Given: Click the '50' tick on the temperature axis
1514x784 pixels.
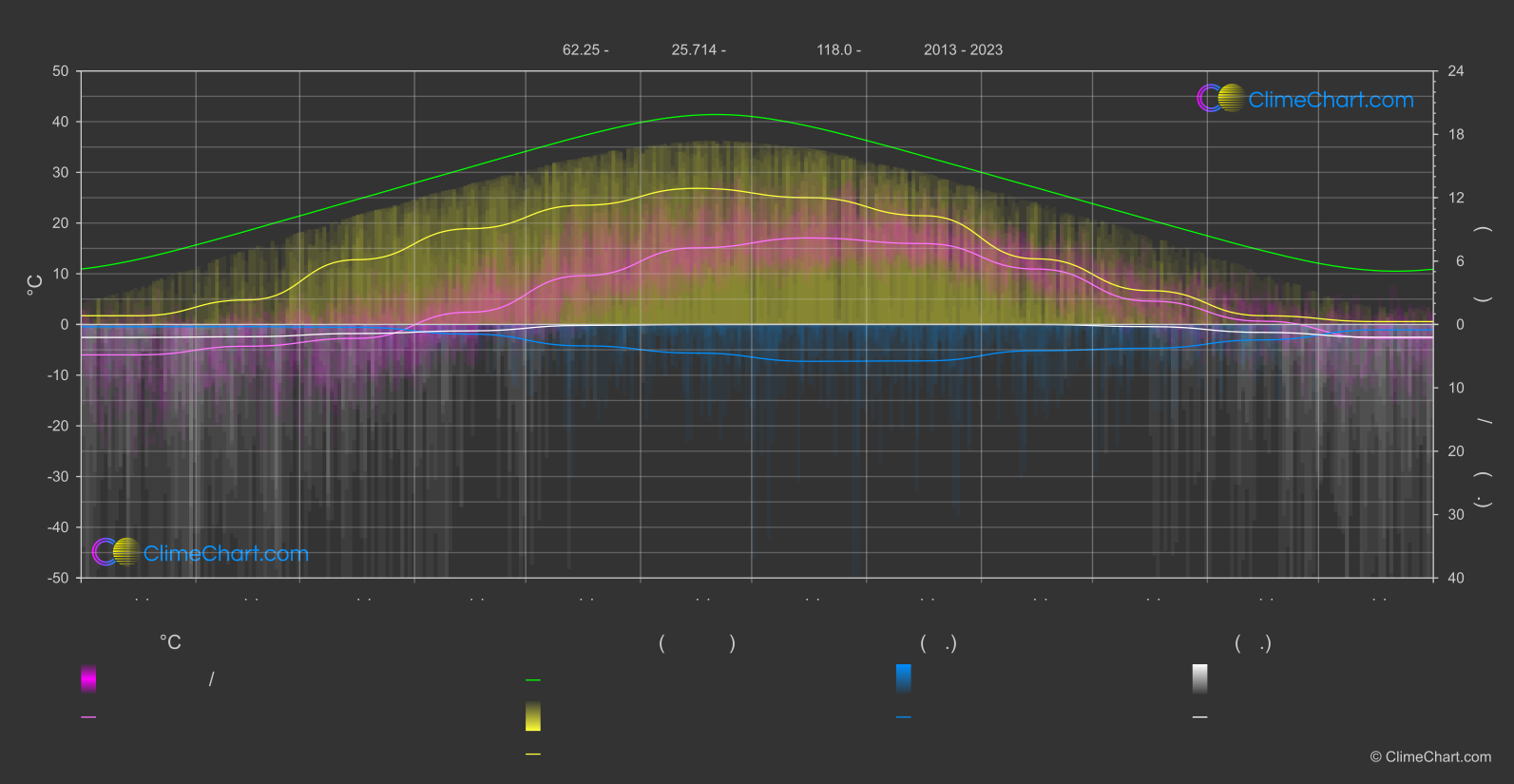Looking at the screenshot, I should click(x=61, y=71).
